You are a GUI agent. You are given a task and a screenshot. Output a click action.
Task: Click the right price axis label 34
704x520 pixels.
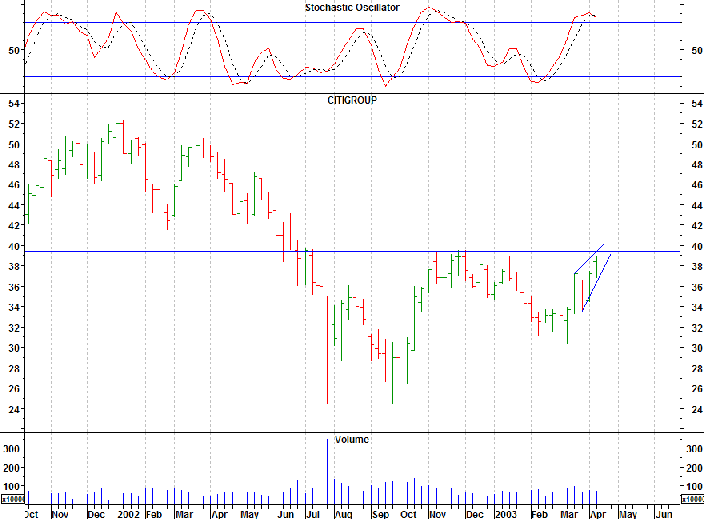pyautogui.click(x=696, y=307)
